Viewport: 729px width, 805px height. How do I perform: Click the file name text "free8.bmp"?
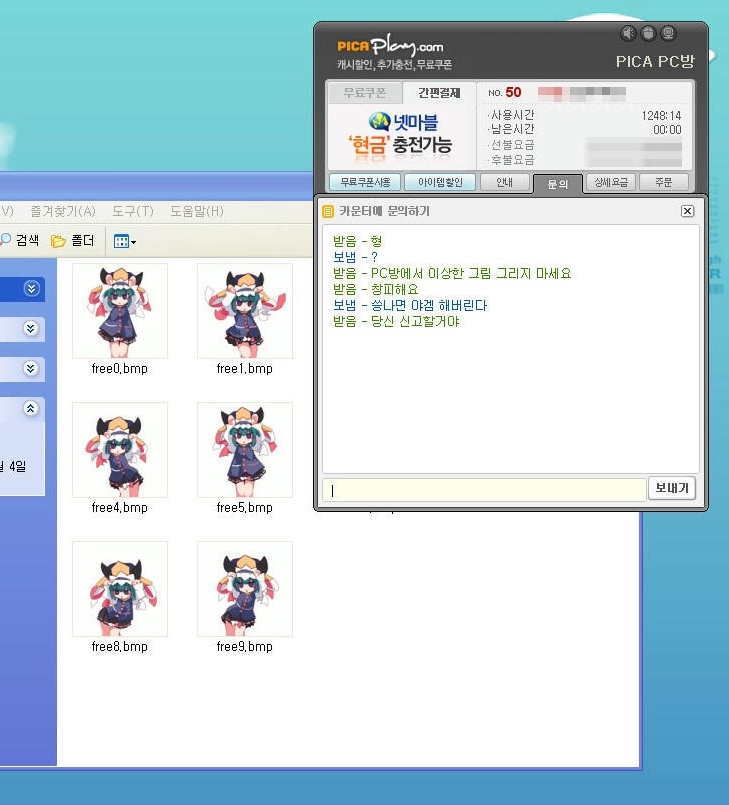(120, 647)
